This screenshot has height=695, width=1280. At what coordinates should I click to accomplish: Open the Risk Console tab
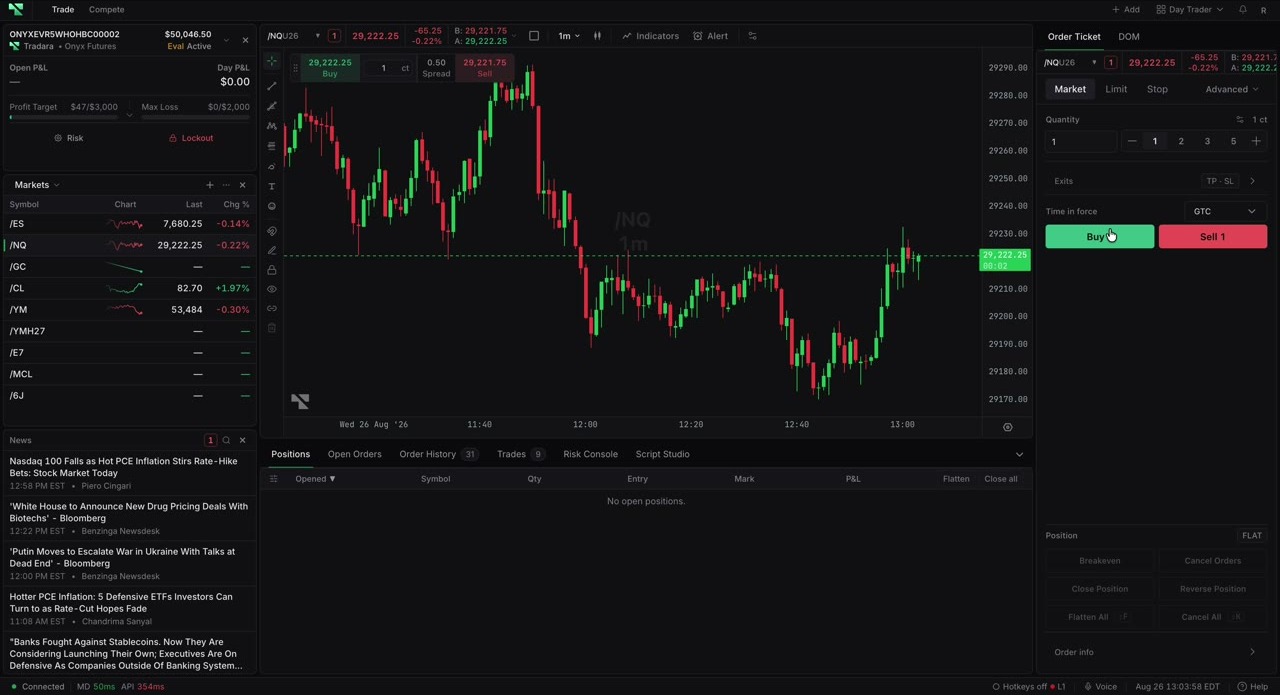point(590,454)
